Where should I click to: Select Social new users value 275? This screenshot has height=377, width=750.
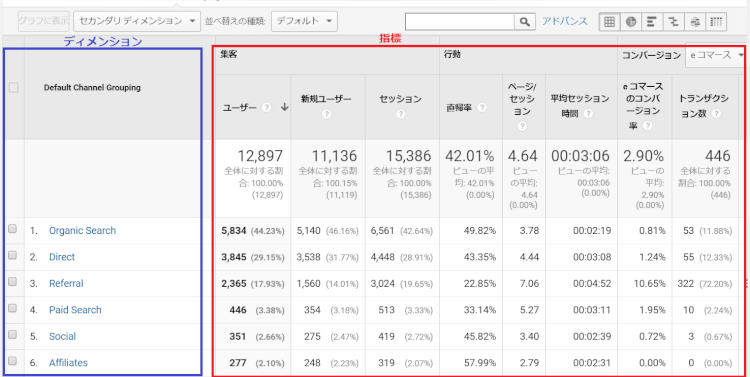[x=312, y=336]
